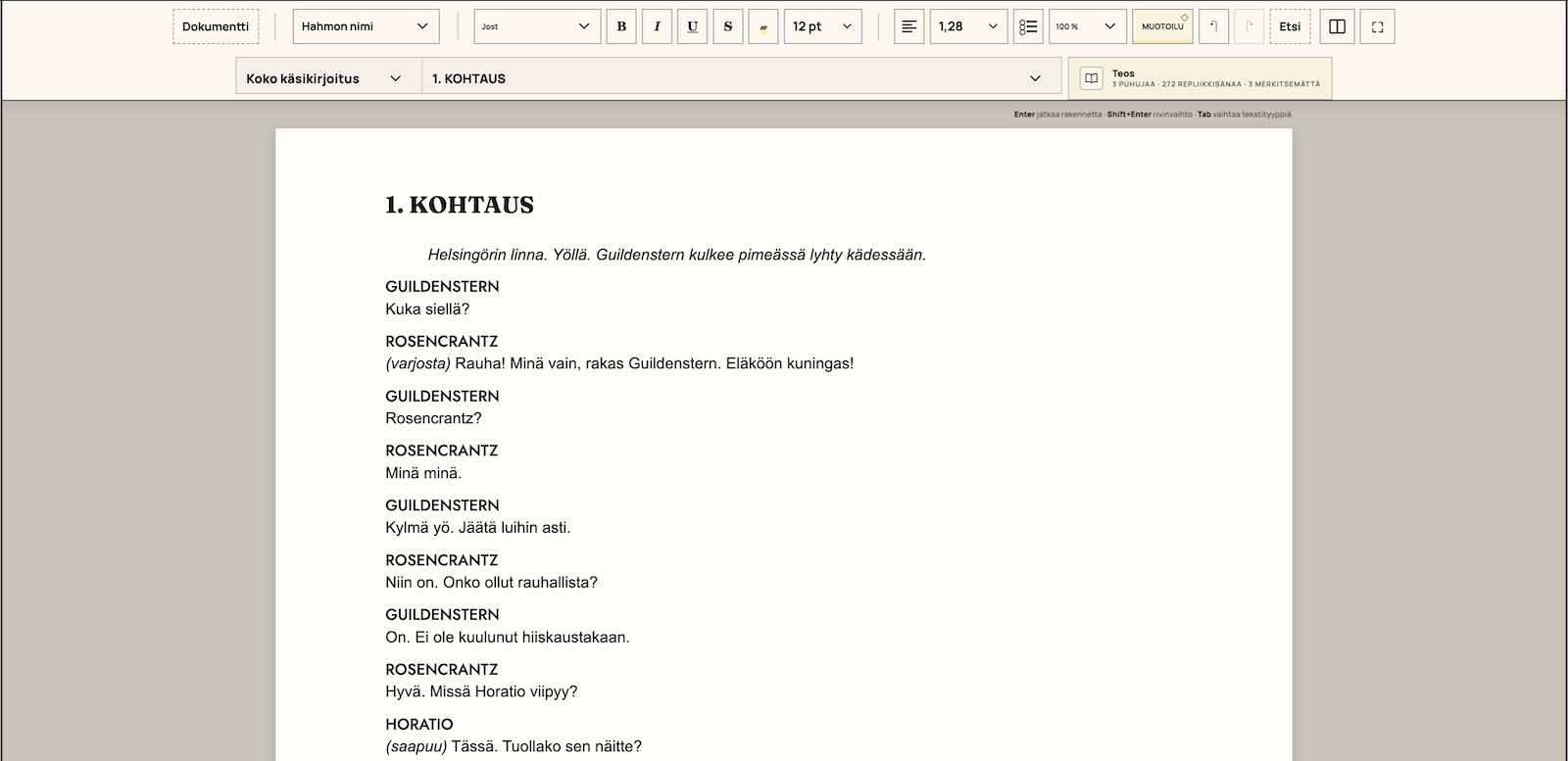Toggle the MUOTOILU formatting button
The image size is (1568, 761).
click(1162, 26)
